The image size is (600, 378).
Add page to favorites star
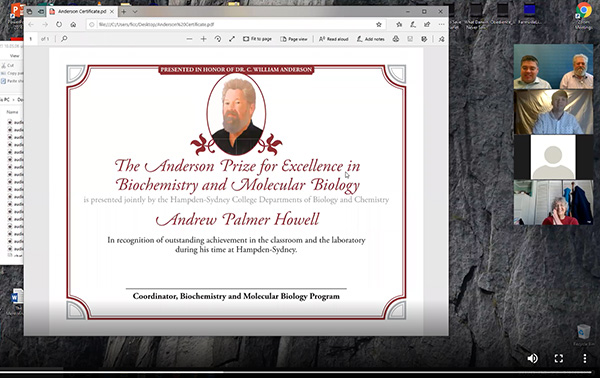(x=379, y=24)
